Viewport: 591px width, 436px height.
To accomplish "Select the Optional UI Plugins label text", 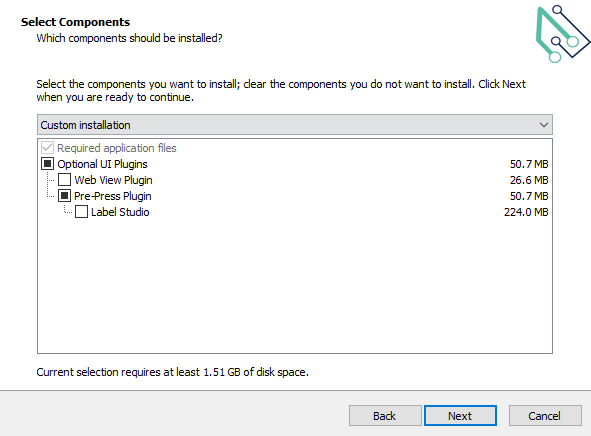I will point(102,164).
